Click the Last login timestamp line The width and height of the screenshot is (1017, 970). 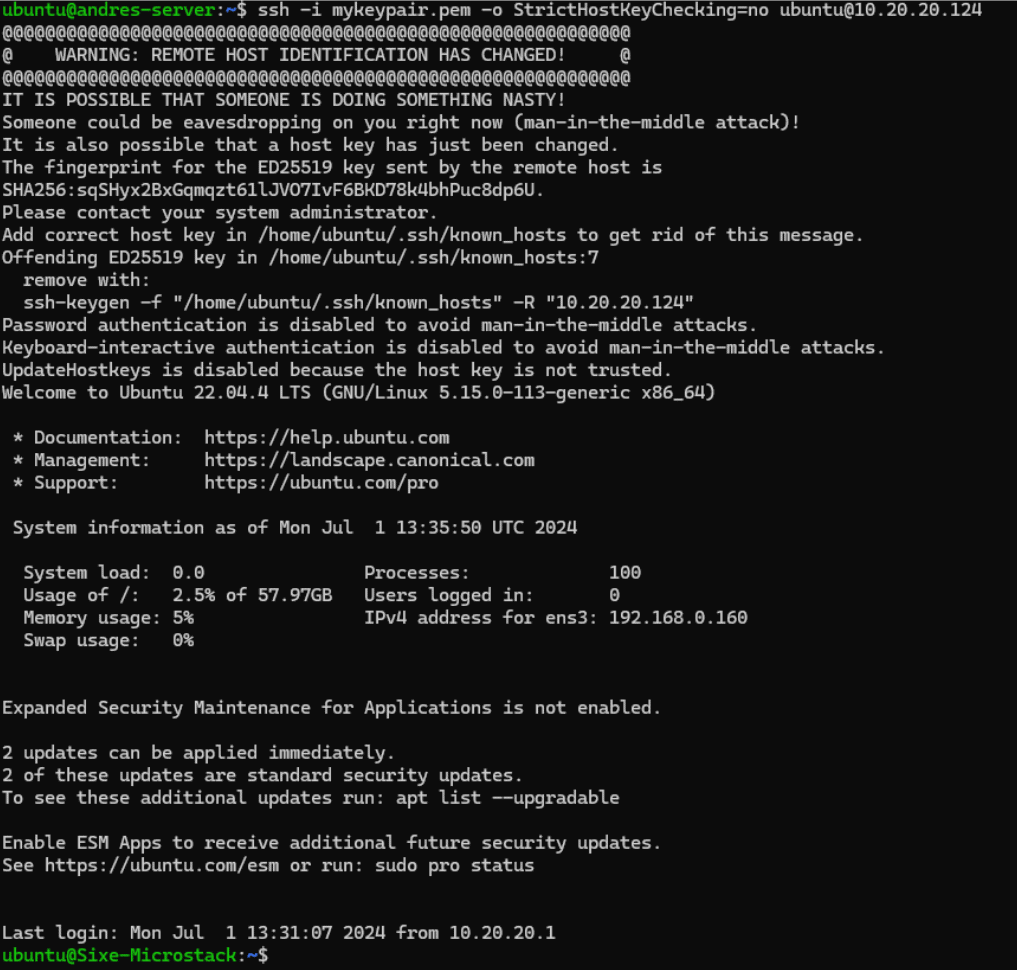[x=279, y=933]
